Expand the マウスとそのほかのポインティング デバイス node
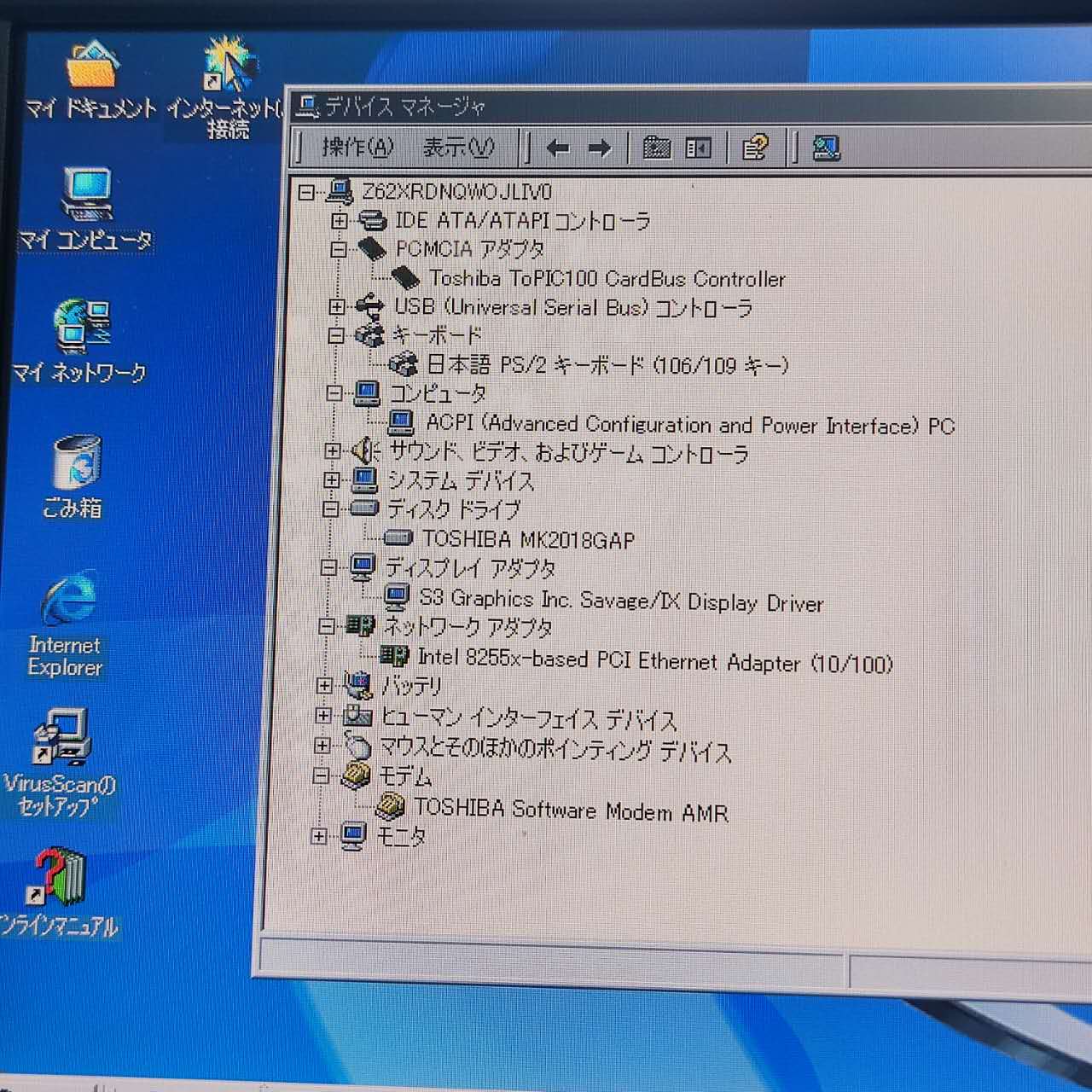This screenshot has height=1092, width=1092. 322,746
